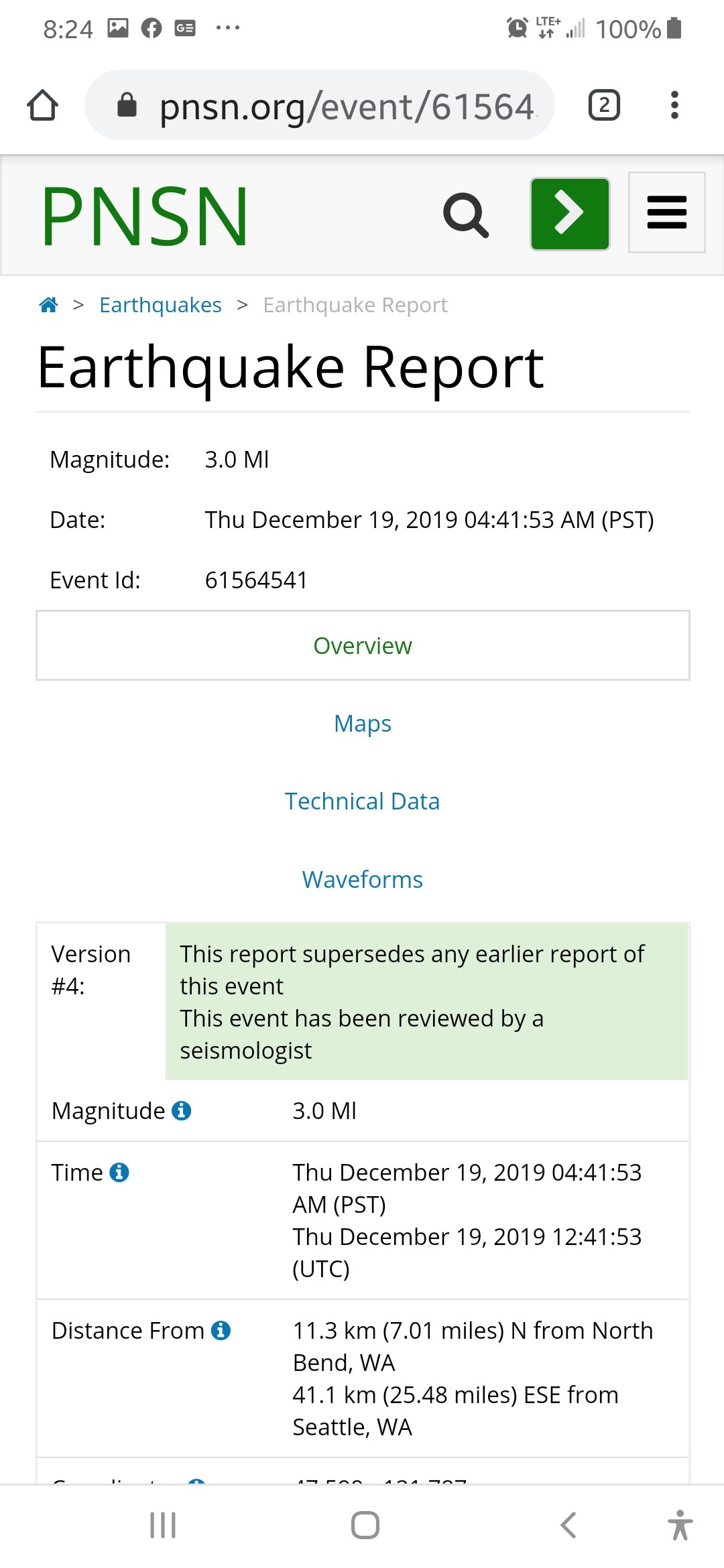
Task: Open Android recent apps button
Action: (163, 1525)
